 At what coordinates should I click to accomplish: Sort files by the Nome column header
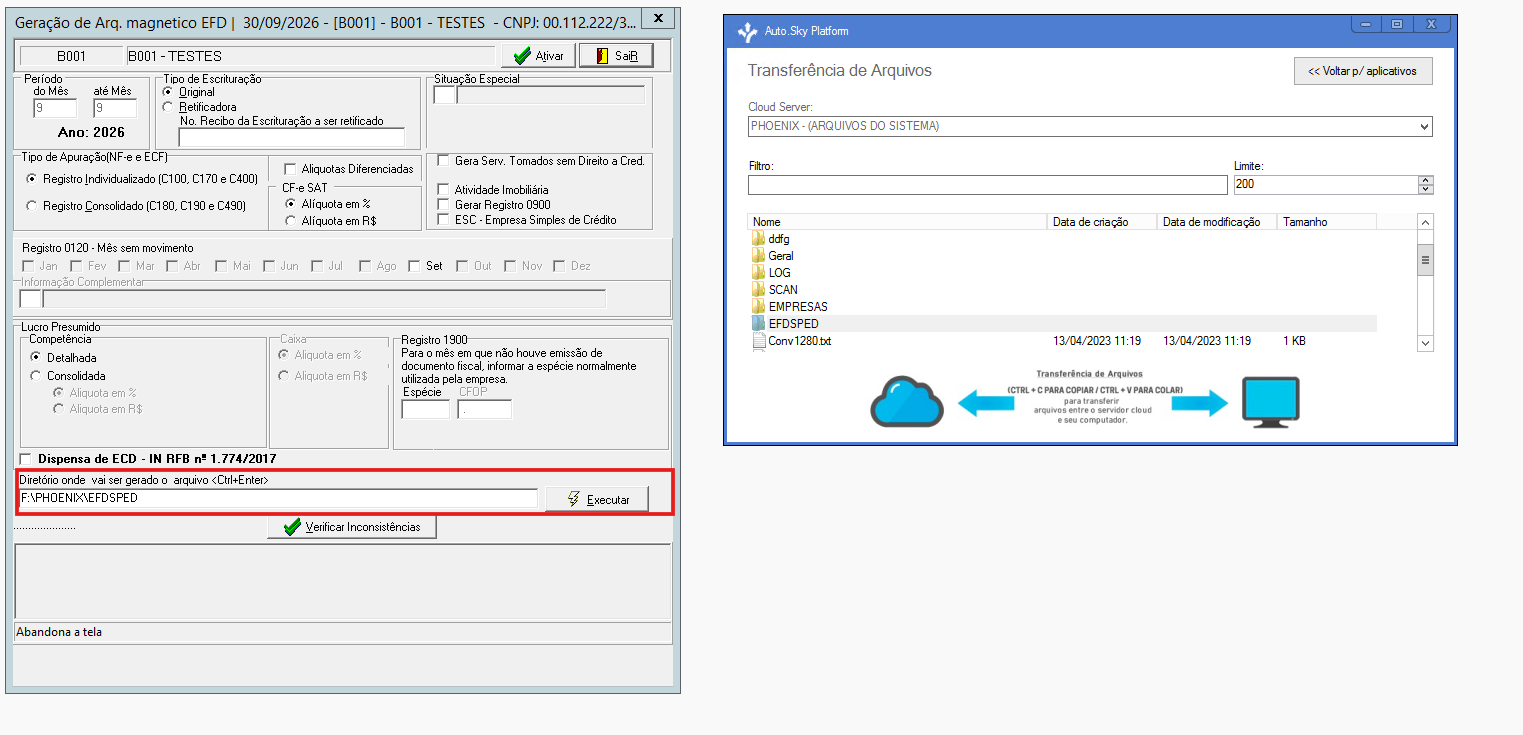coord(898,222)
